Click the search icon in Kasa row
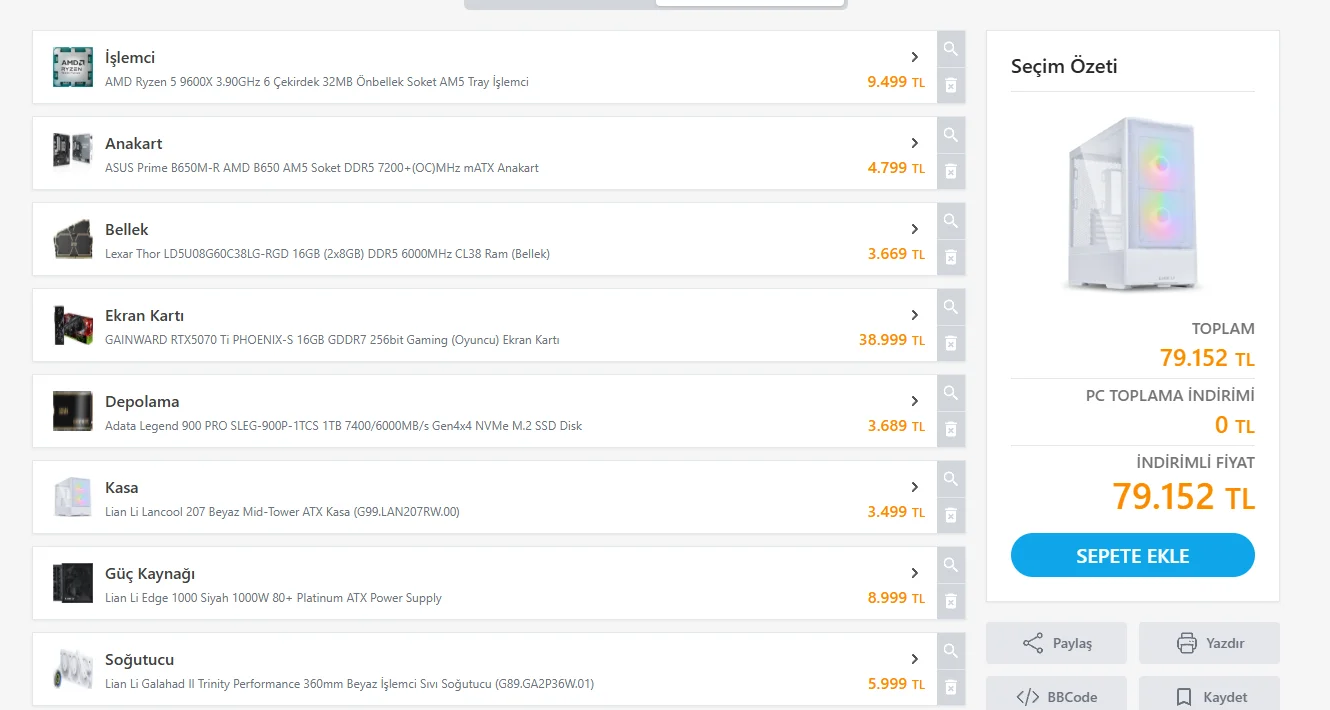 (951, 478)
